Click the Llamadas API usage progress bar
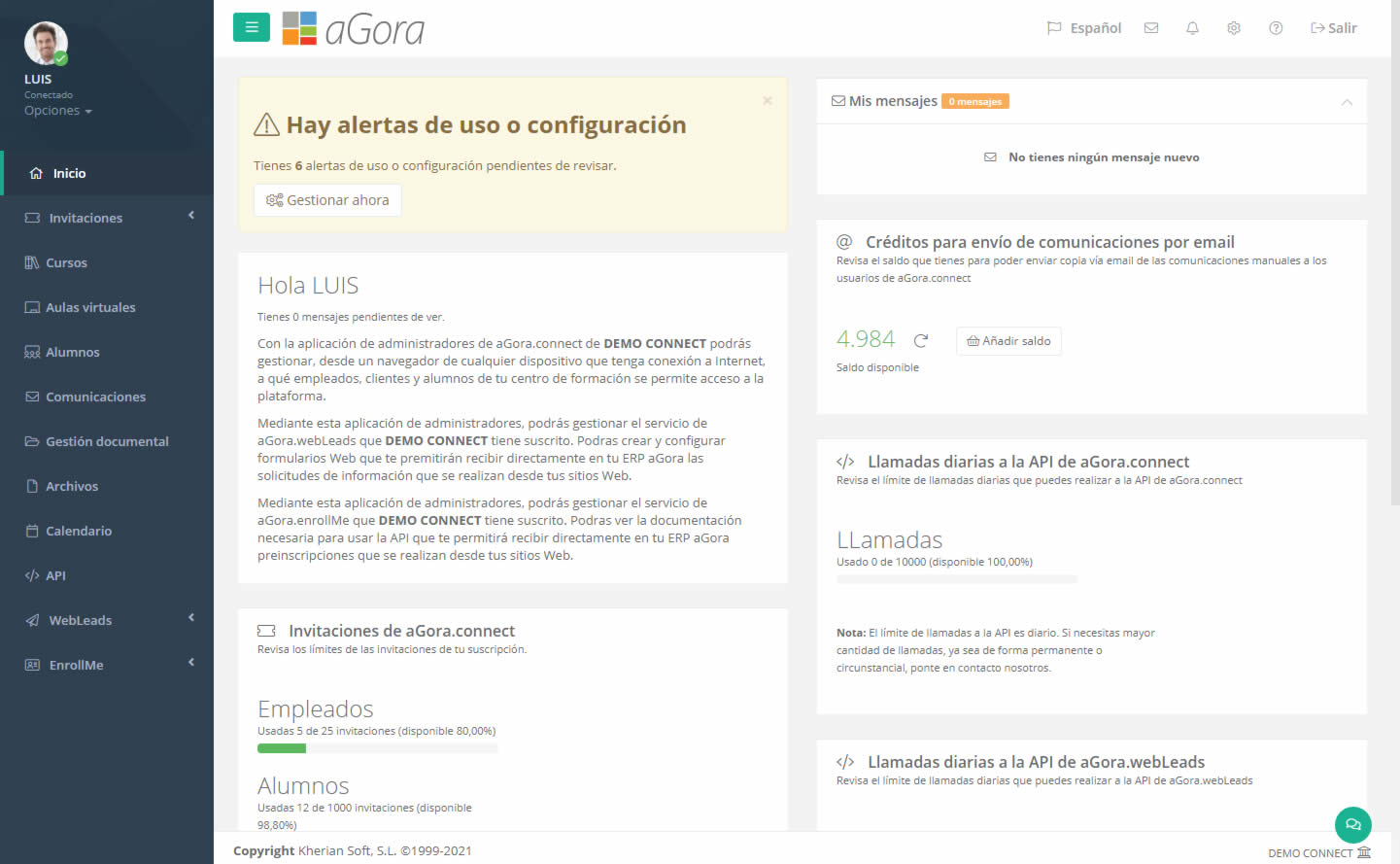 coord(957,579)
